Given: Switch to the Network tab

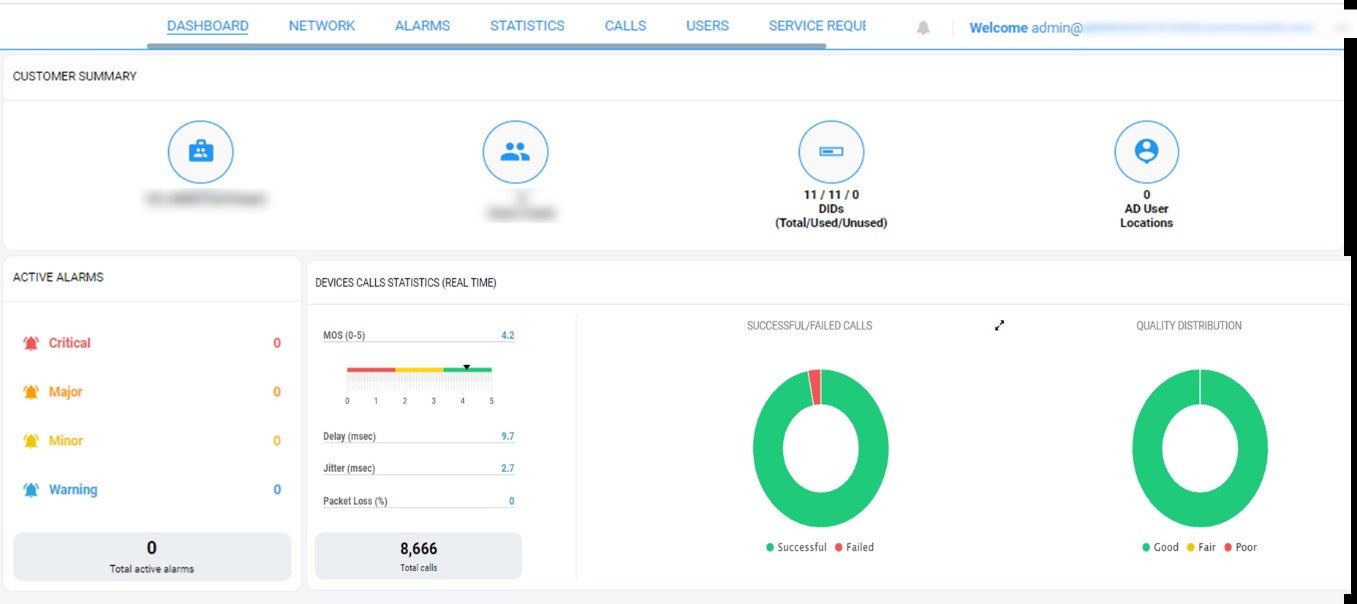Looking at the screenshot, I should click(321, 25).
